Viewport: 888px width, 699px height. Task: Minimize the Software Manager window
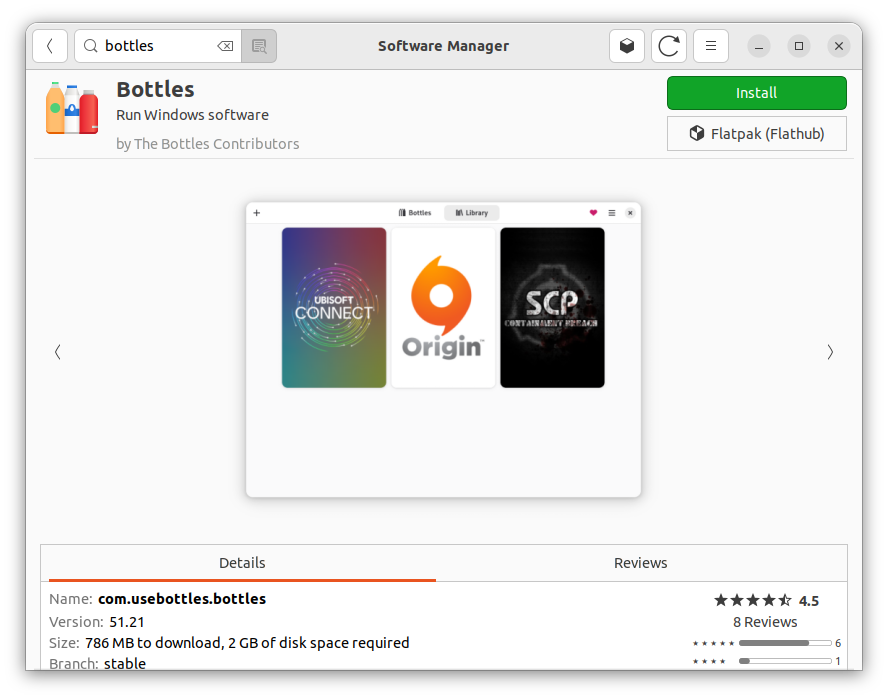pos(759,46)
